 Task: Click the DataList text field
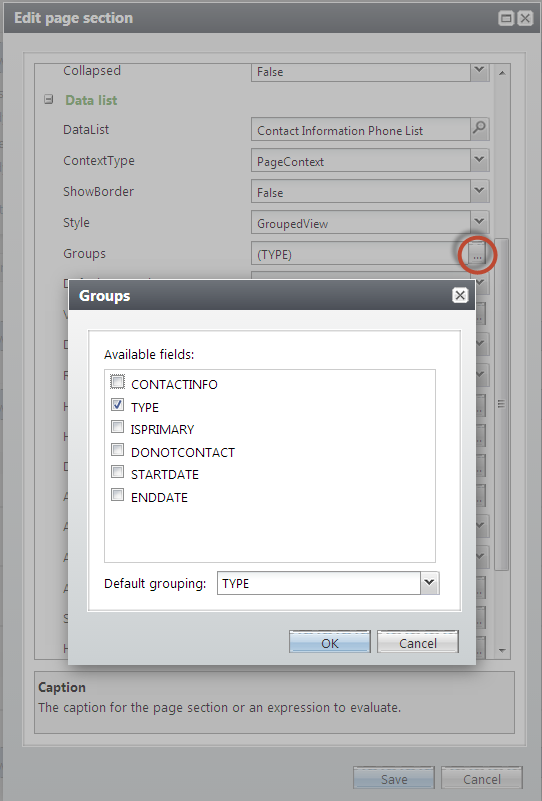(361, 130)
